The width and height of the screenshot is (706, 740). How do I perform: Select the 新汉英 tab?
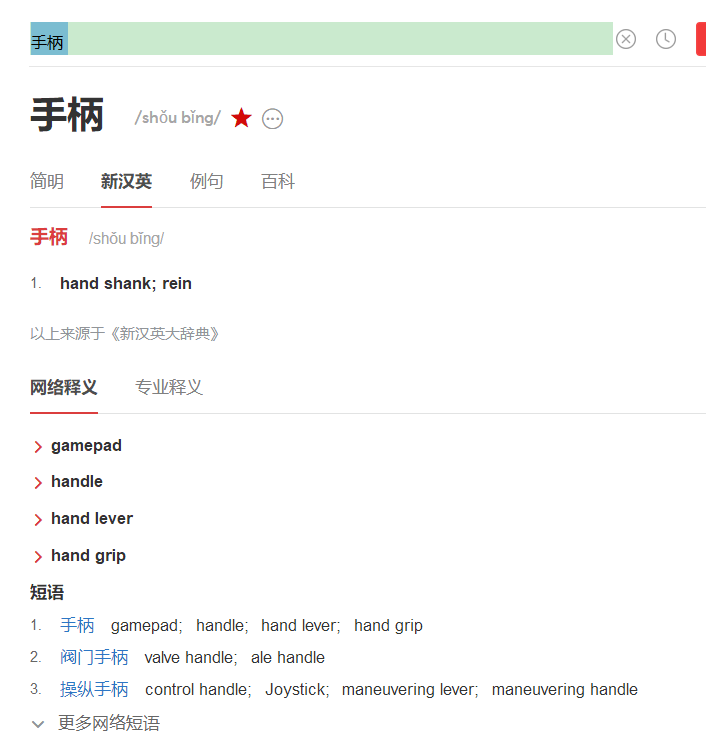126,181
